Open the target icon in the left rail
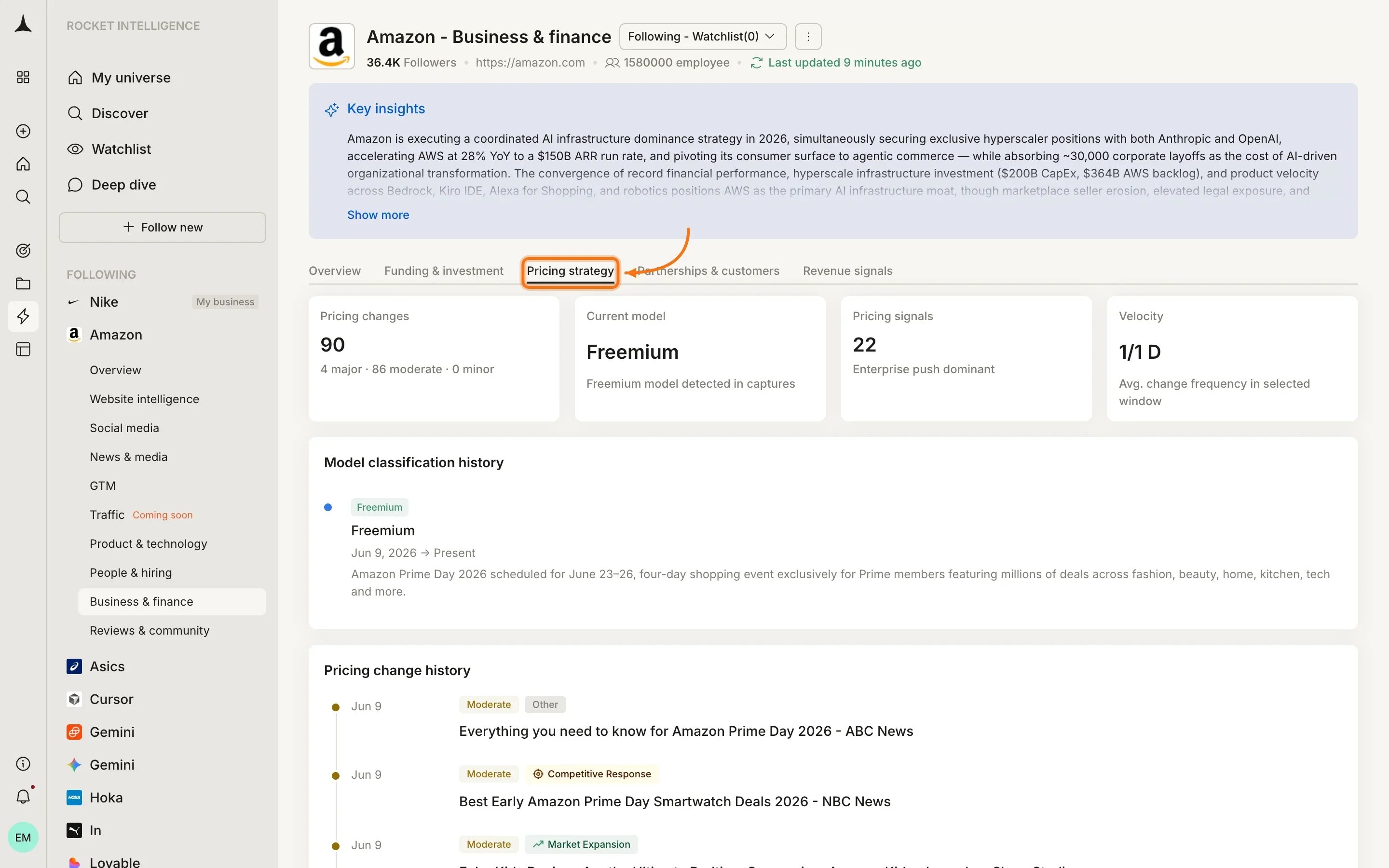Screen dimensions: 1389x868 click(x=23, y=250)
